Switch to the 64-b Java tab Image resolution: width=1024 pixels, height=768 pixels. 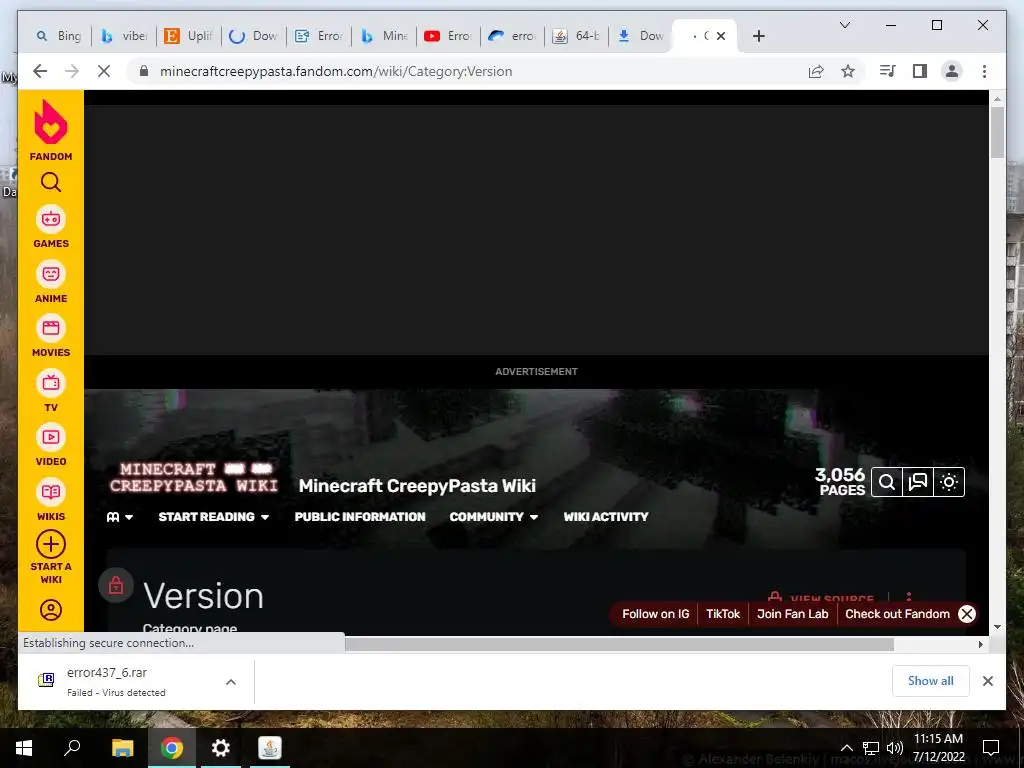click(576, 36)
